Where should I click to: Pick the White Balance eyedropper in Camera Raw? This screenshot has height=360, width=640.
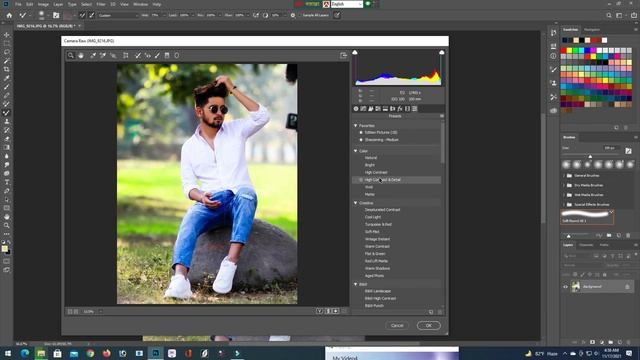[93, 56]
